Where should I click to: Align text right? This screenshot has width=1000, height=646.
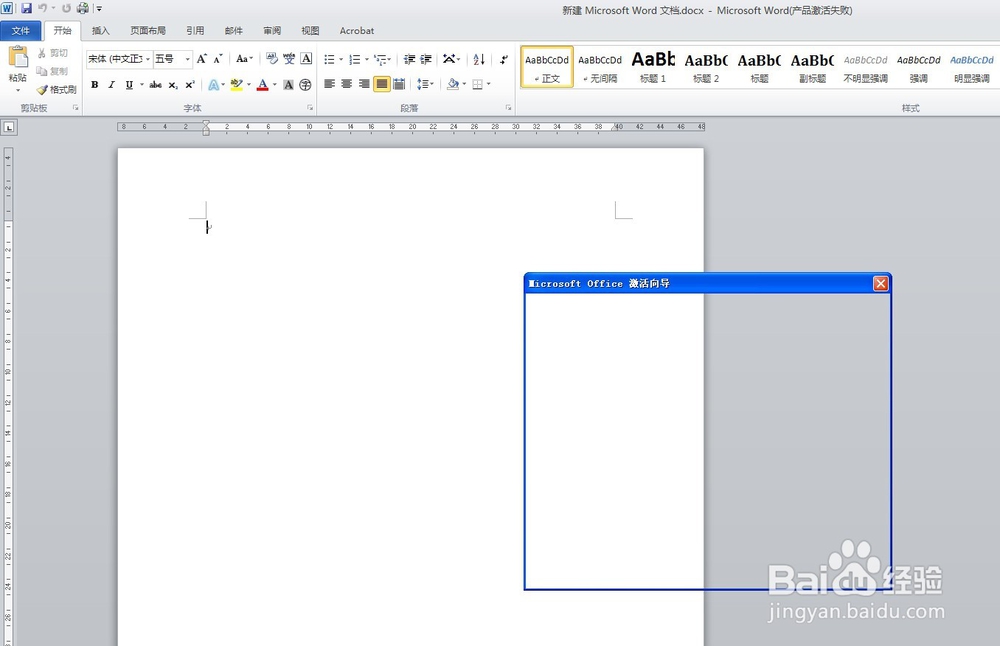364,84
